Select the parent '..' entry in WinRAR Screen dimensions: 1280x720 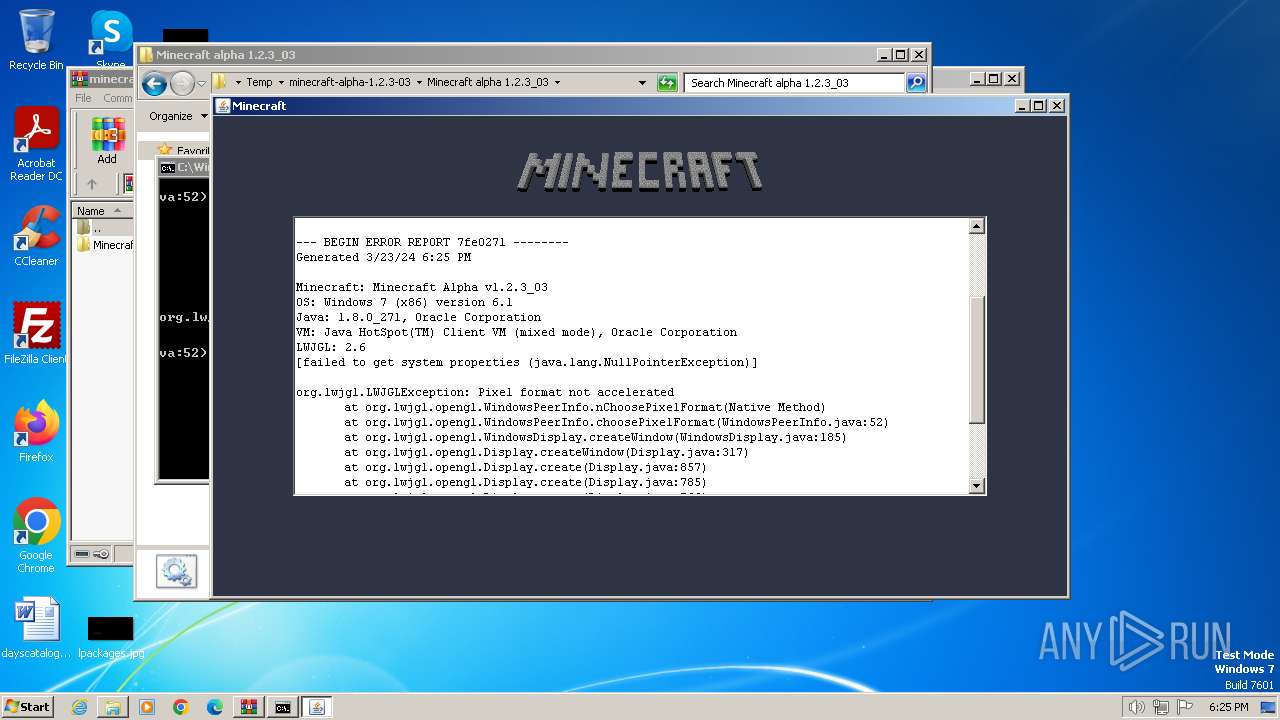click(89, 228)
